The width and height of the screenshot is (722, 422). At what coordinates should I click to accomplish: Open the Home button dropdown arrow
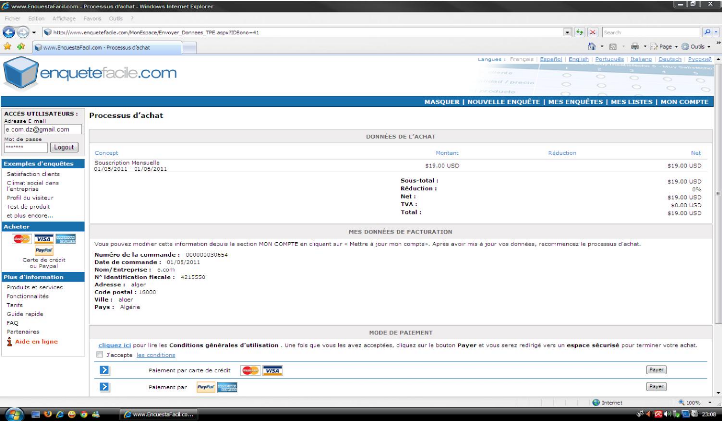click(x=602, y=47)
